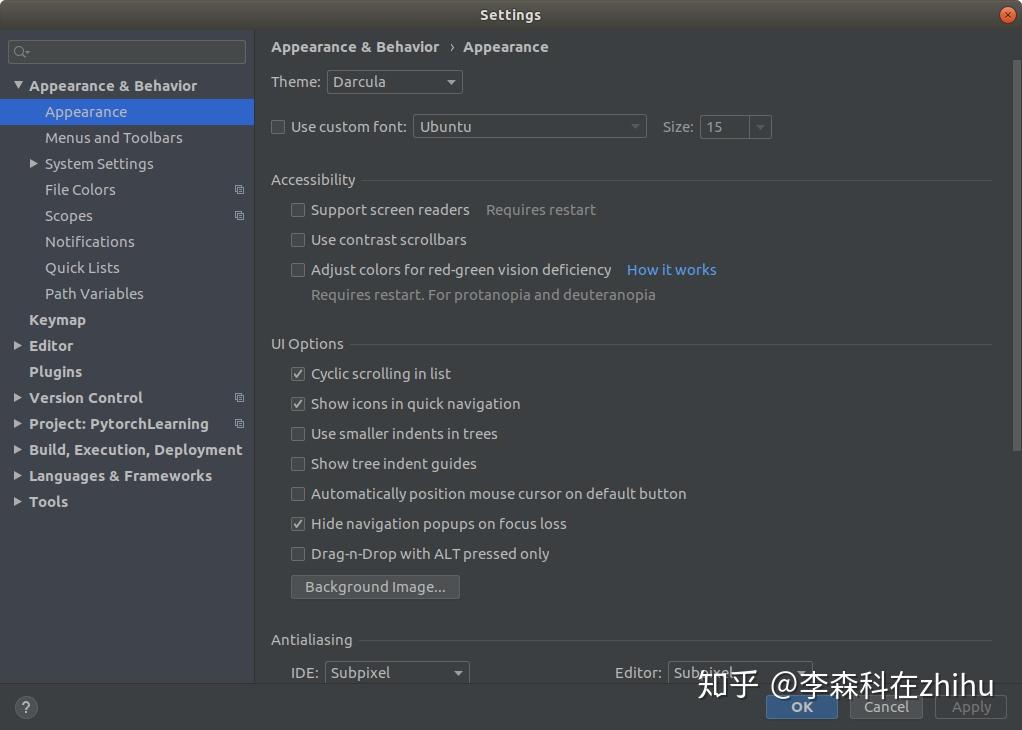Expand the Version Control tree node

pos(18,398)
